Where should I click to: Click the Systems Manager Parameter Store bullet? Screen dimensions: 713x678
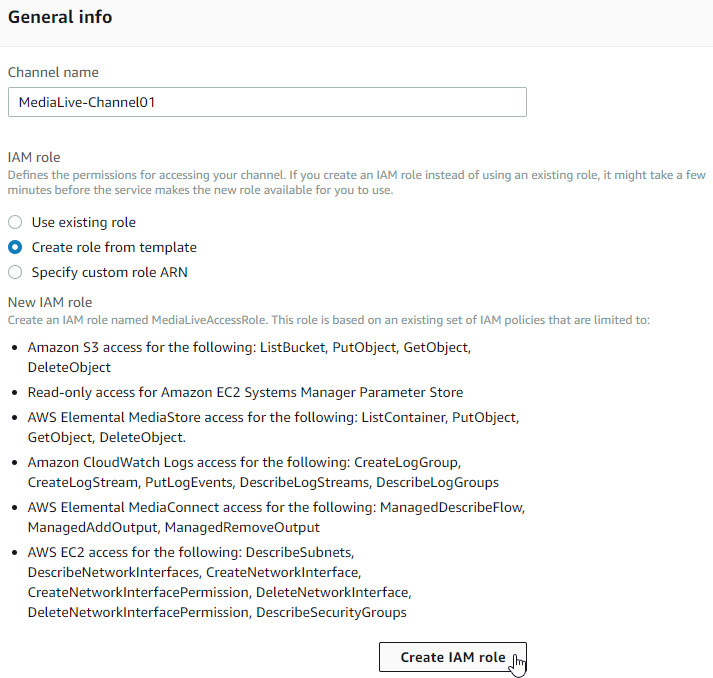click(x=245, y=392)
